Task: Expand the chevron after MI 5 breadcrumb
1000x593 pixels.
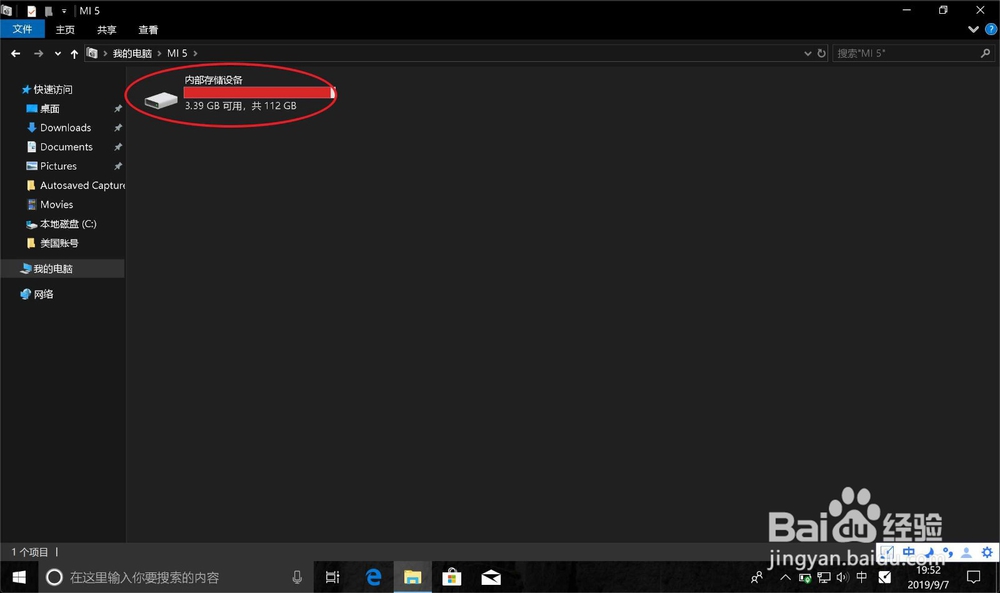Action: tap(195, 54)
